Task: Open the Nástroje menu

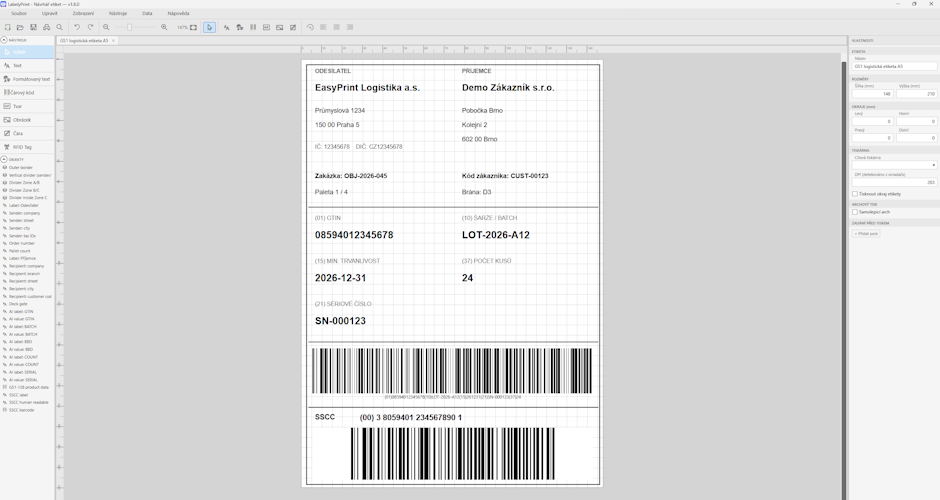Action: 118,13
